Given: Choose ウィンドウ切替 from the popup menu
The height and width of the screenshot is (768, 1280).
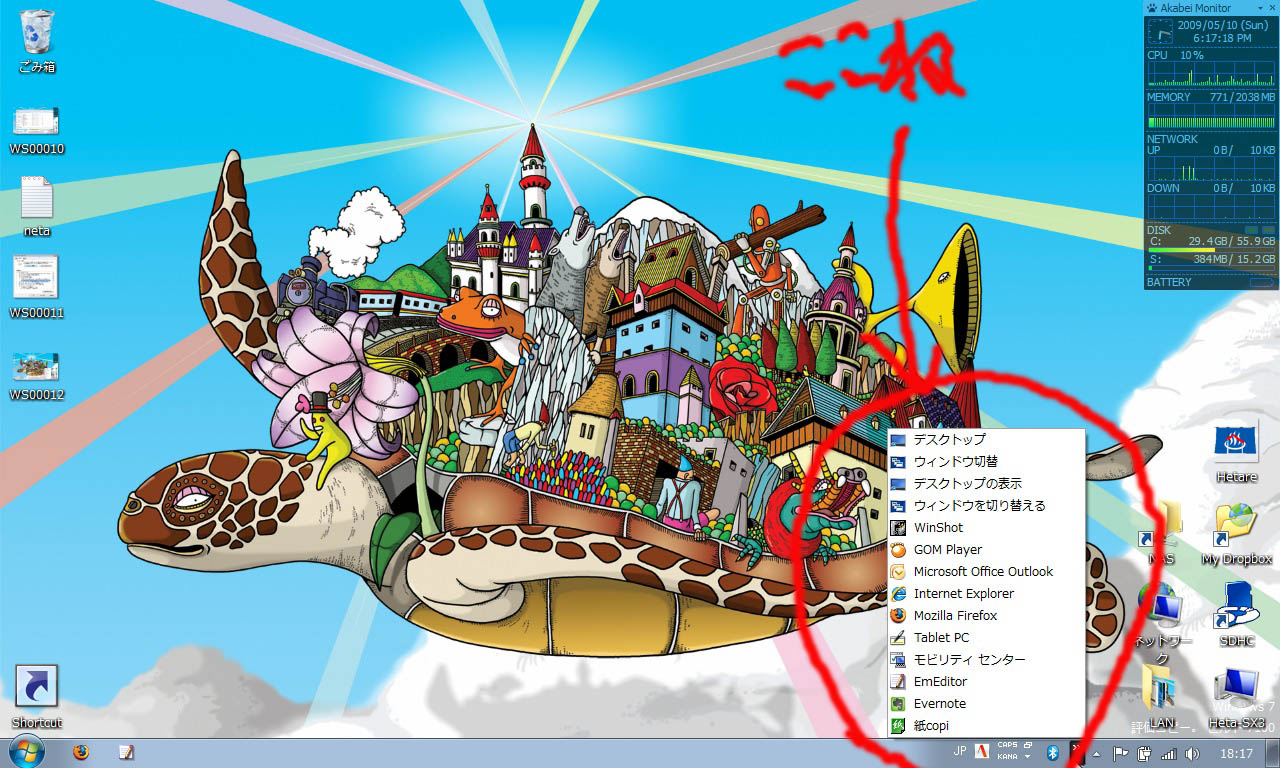Looking at the screenshot, I should [x=986, y=461].
